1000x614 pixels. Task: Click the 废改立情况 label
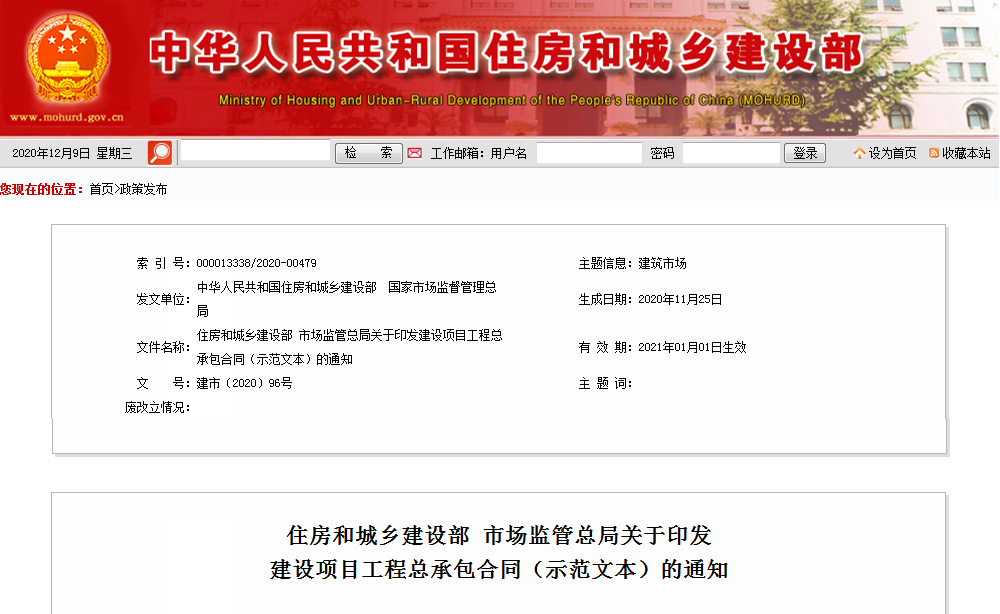click(x=157, y=407)
